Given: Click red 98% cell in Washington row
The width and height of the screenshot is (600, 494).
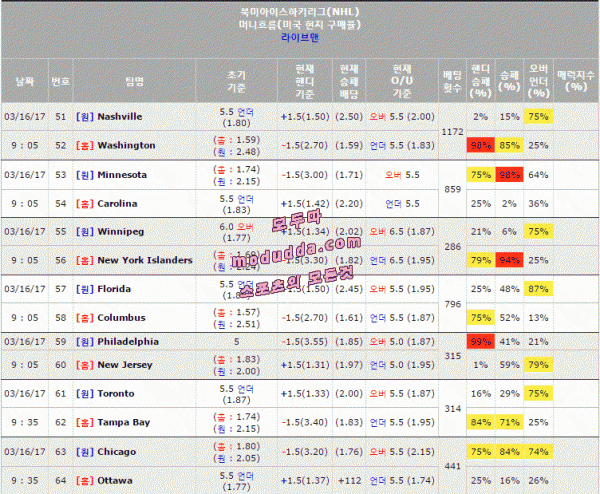Looking at the screenshot, I should [x=481, y=145].
